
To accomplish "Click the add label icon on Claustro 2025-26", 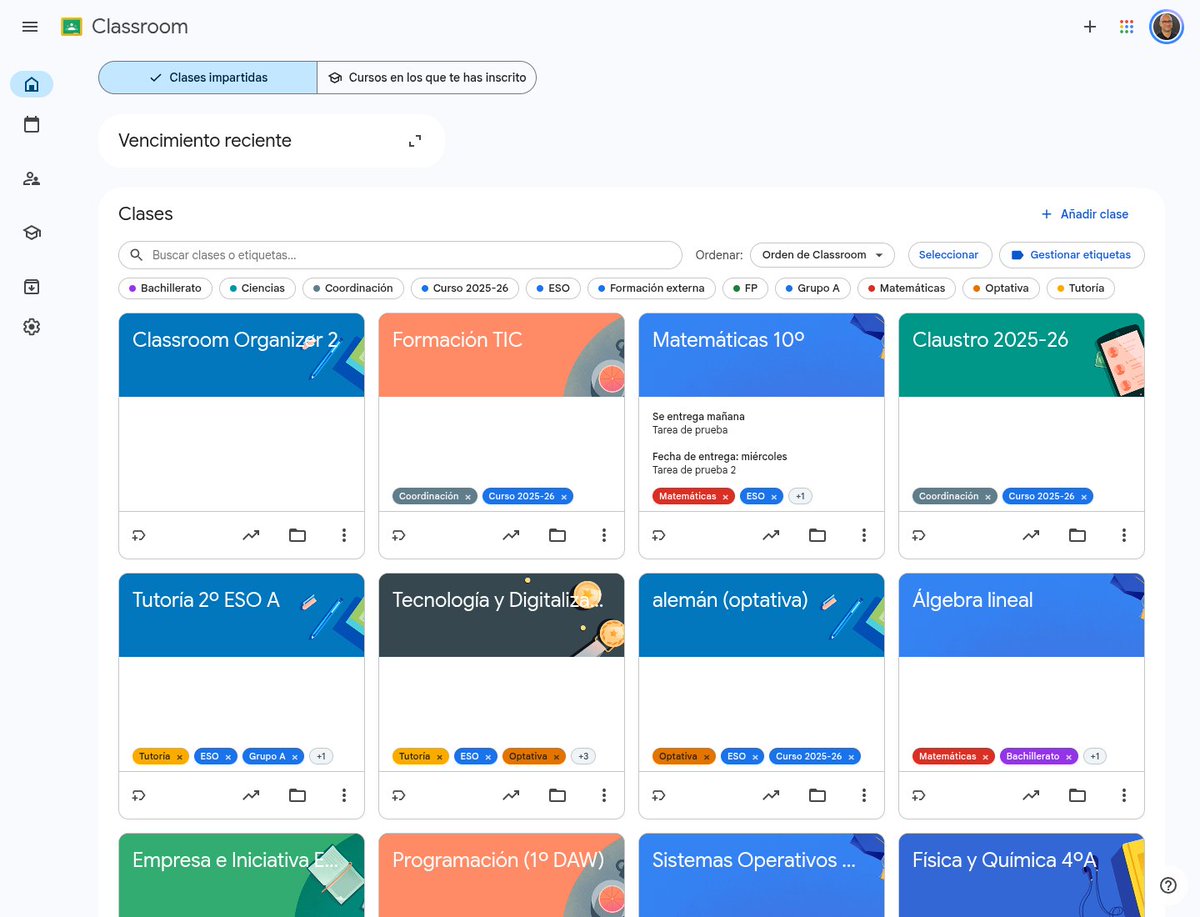I will 918,535.
